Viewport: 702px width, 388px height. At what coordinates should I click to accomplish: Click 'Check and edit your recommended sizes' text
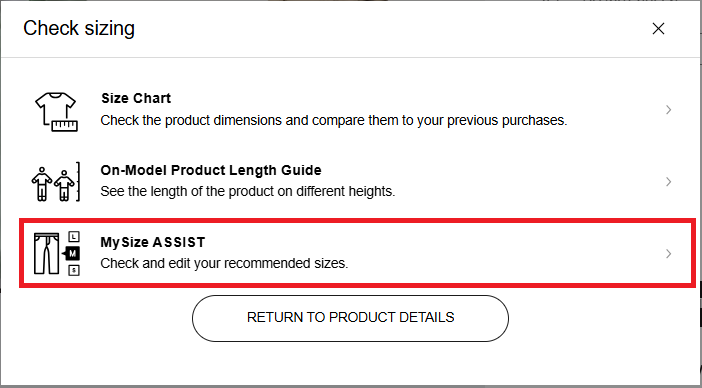(224, 264)
